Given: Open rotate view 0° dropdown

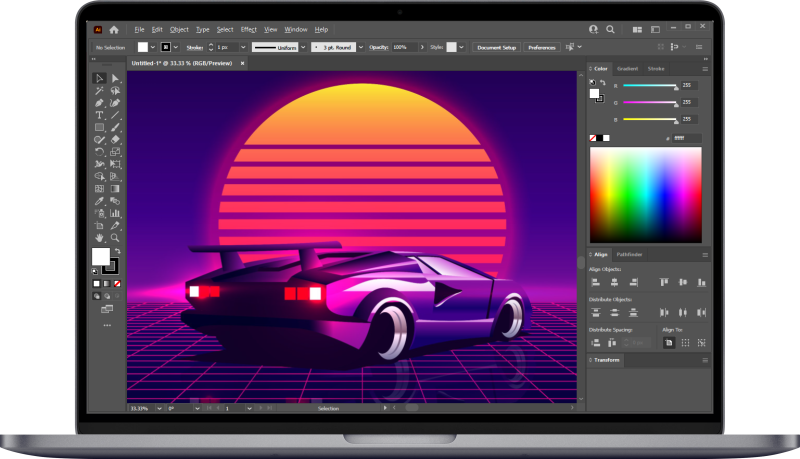Looking at the screenshot, I should (x=197, y=408).
